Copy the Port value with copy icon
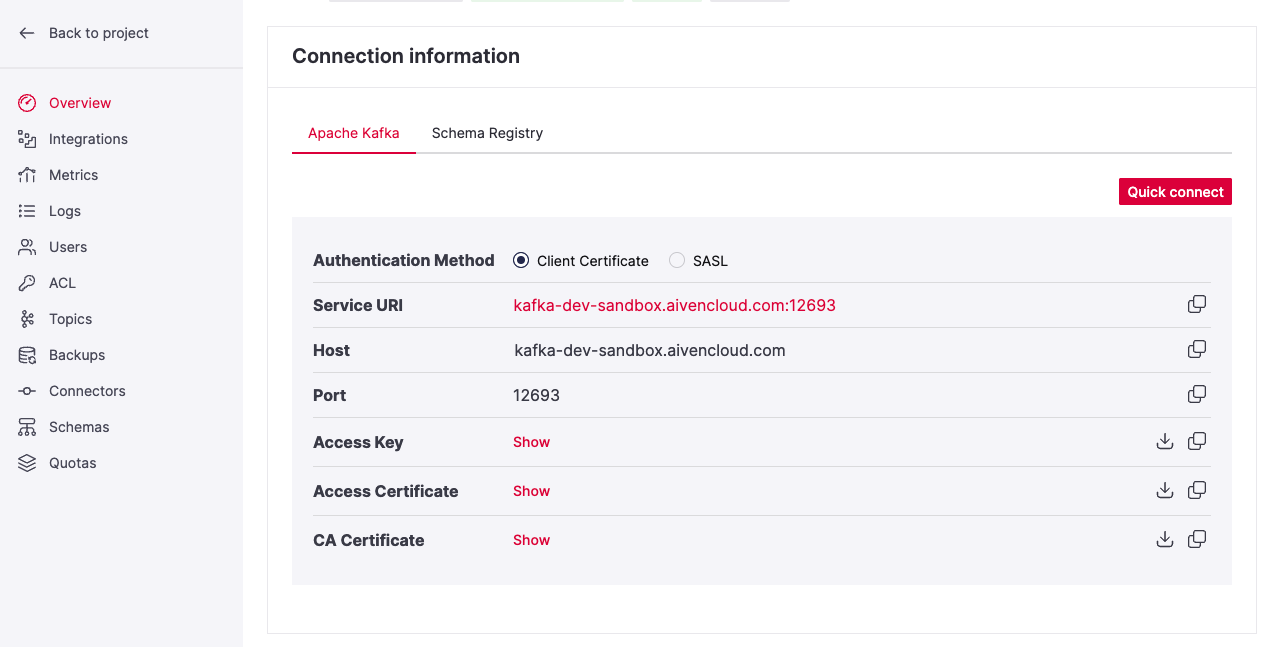Viewport: 1272px width, 647px height. 1197,394
